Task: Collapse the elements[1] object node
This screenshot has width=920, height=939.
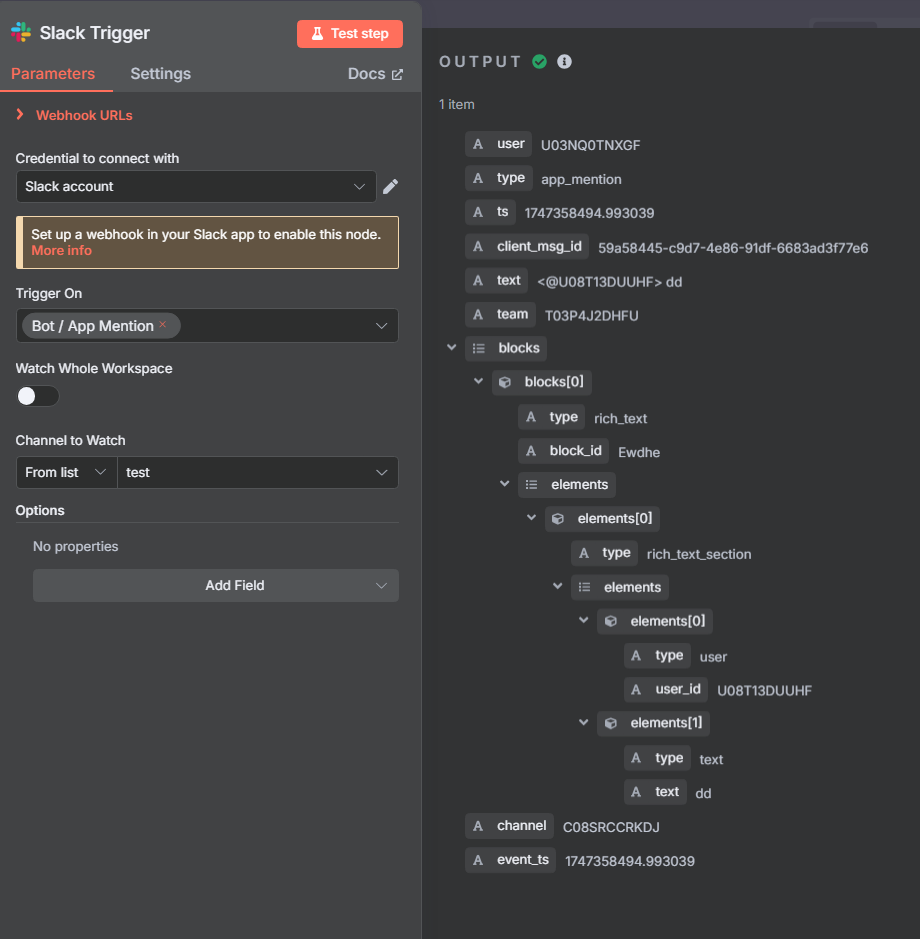Action: point(583,722)
